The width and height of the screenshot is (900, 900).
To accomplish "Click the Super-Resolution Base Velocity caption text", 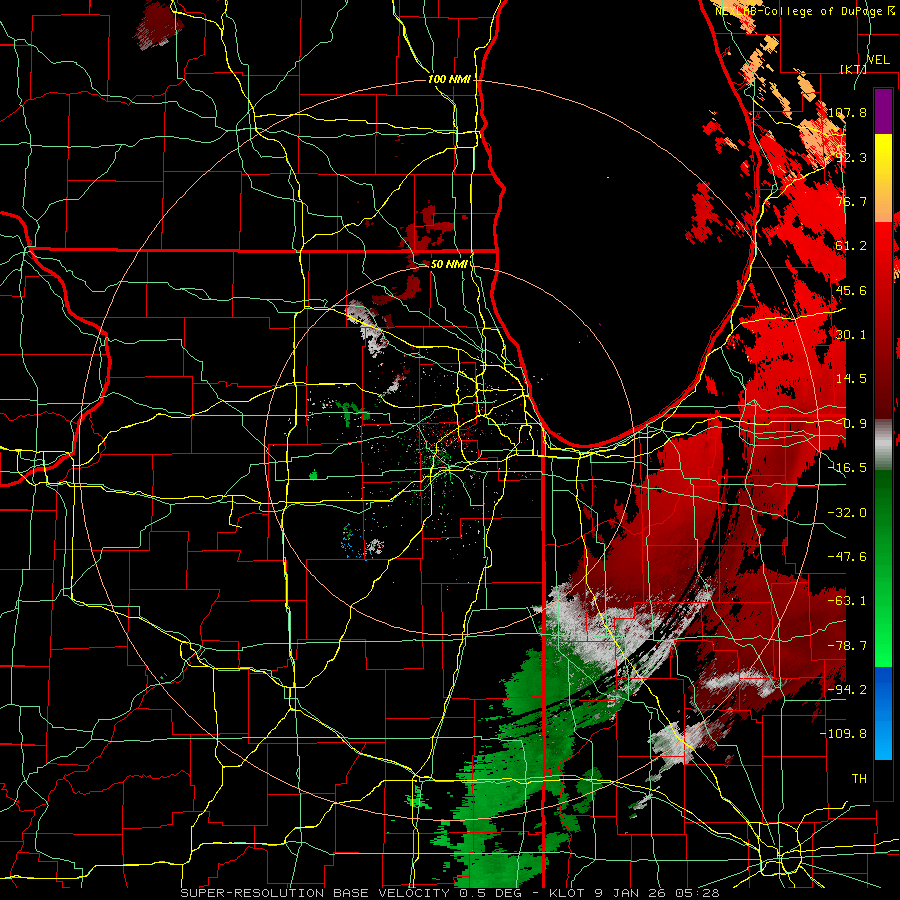I will 449,893.
